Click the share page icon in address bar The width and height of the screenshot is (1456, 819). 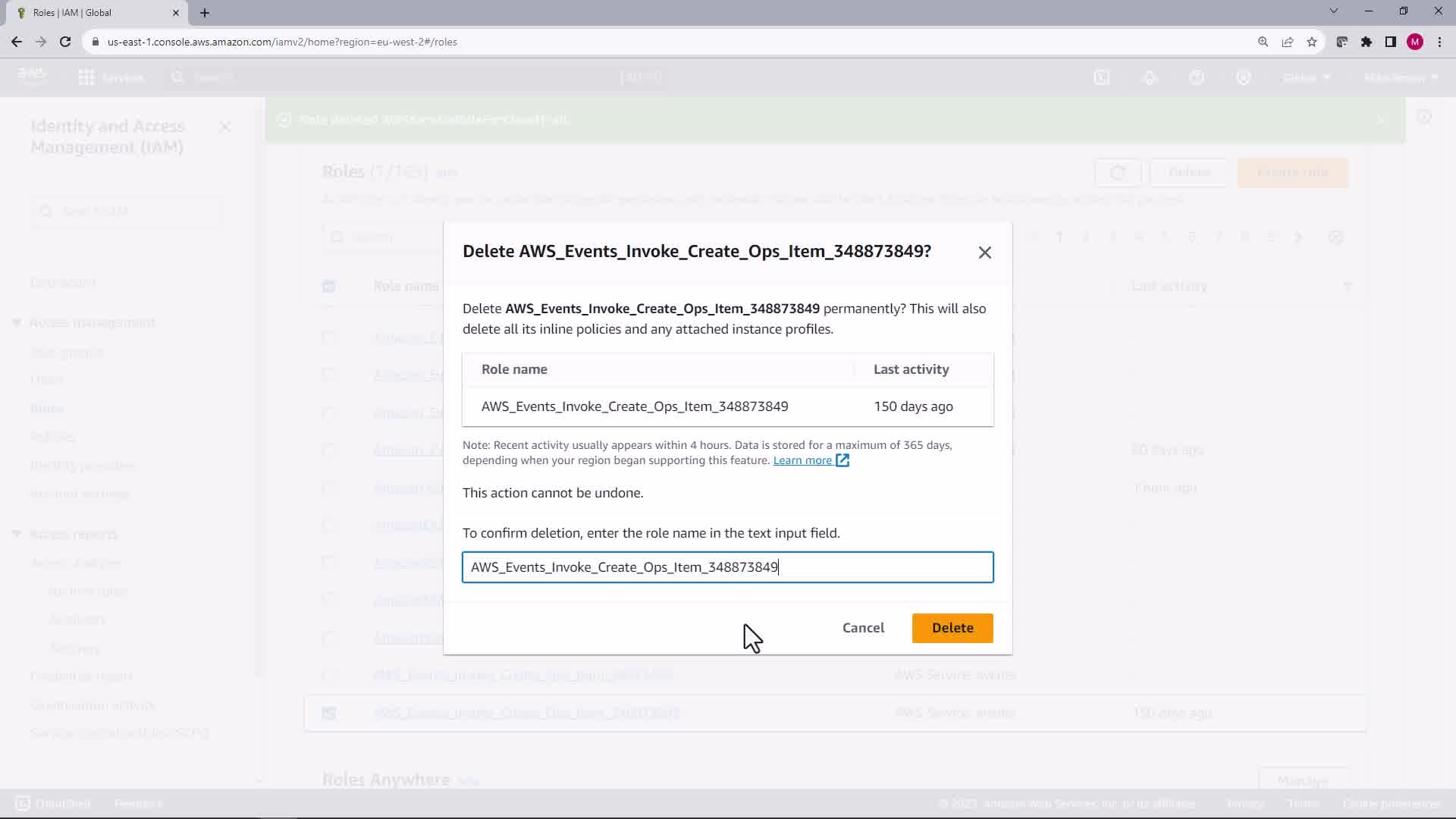(1288, 42)
